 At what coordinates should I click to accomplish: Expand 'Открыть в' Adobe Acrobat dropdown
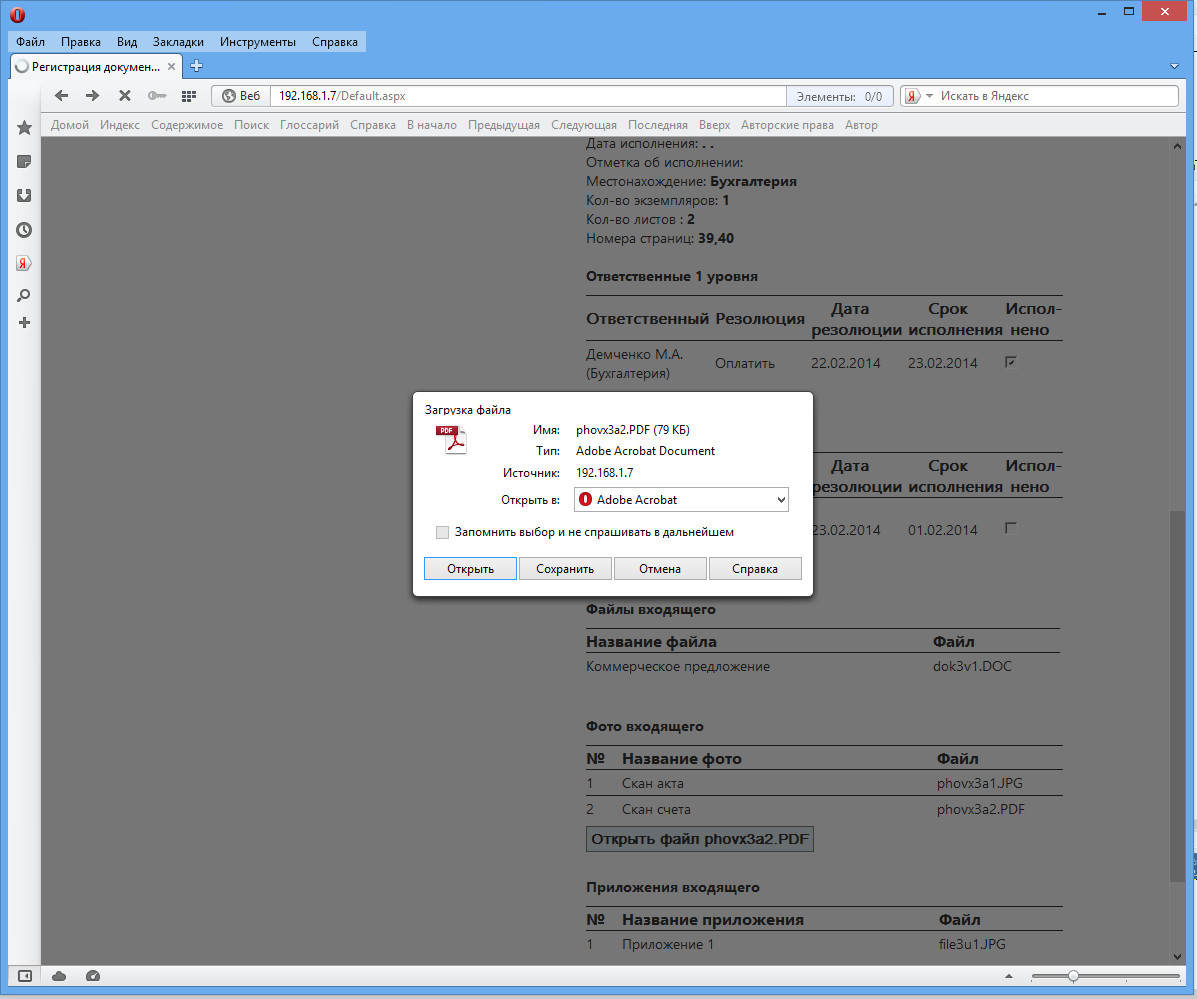click(781, 499)
